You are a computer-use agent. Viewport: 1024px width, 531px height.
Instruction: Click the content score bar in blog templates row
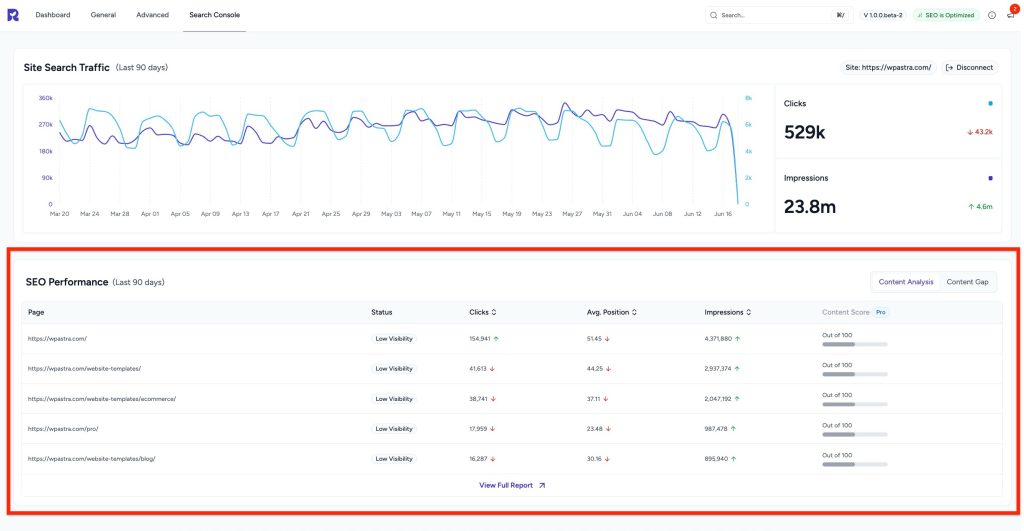855,464
